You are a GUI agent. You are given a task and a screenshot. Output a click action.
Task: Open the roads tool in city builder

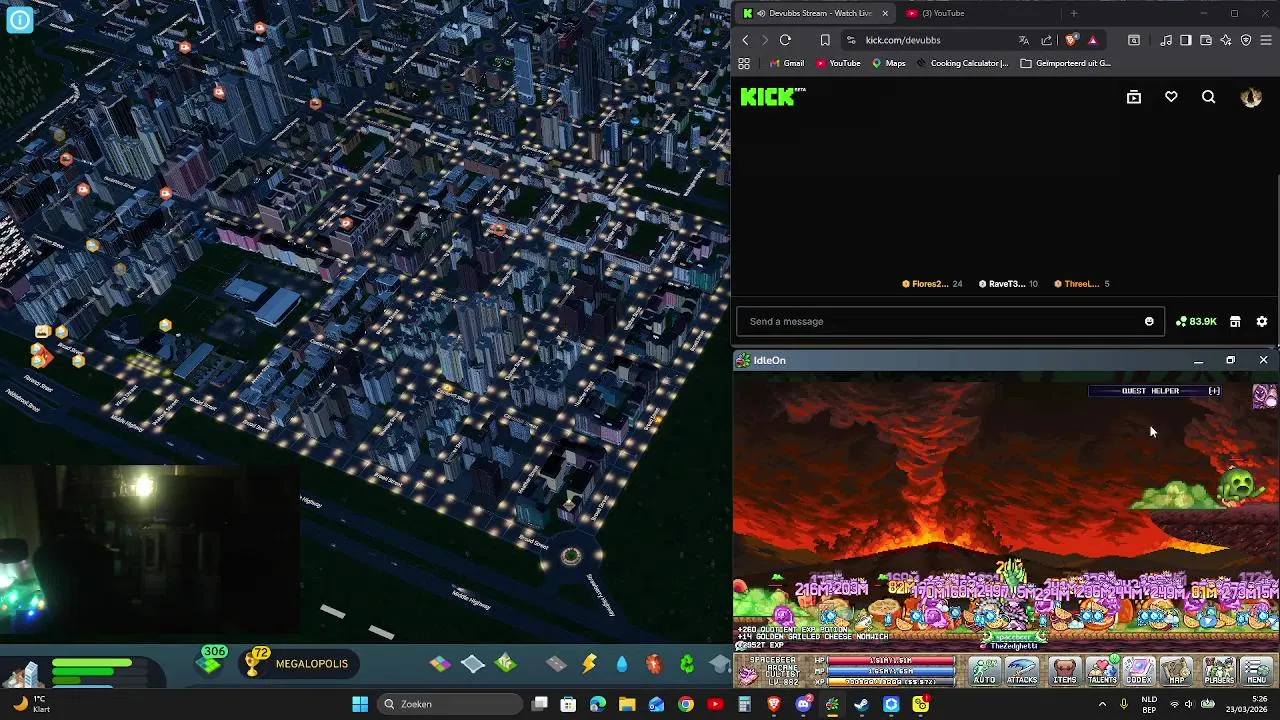click(556, 663)
